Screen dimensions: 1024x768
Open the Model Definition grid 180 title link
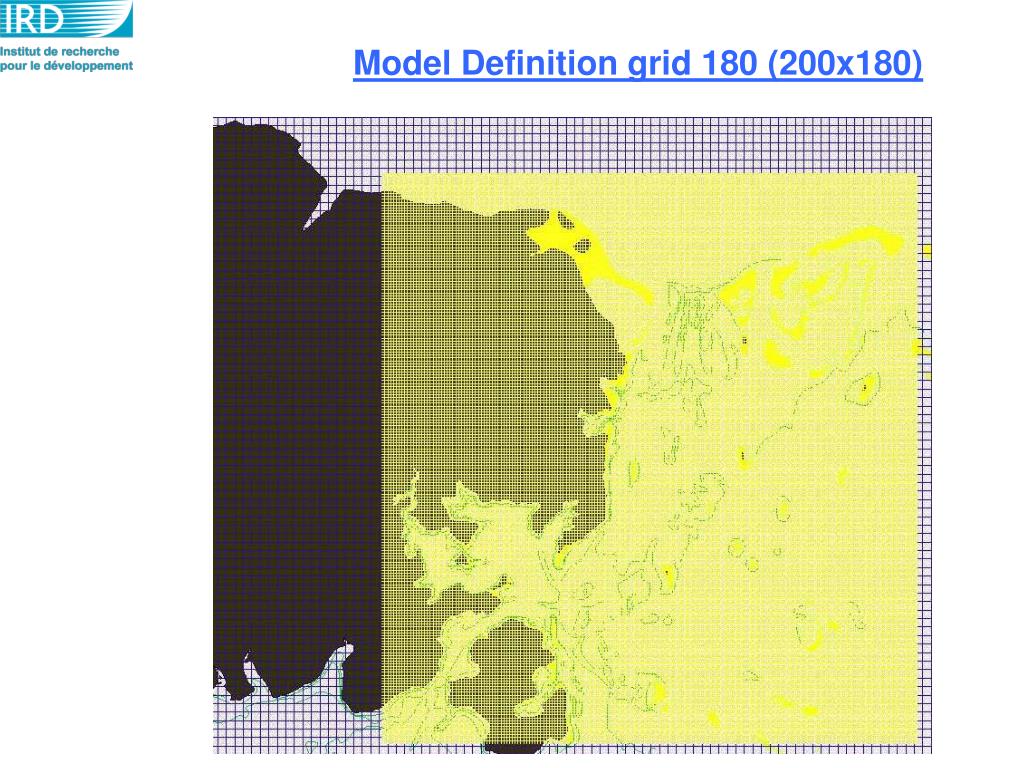(637, 63)
